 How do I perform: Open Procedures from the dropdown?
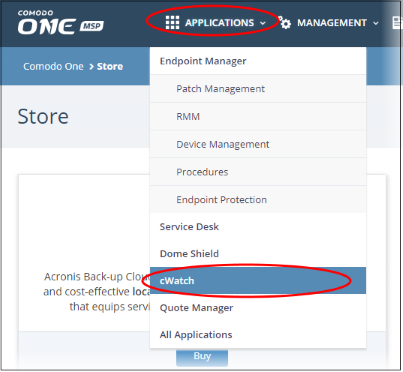tap(258, 172)
